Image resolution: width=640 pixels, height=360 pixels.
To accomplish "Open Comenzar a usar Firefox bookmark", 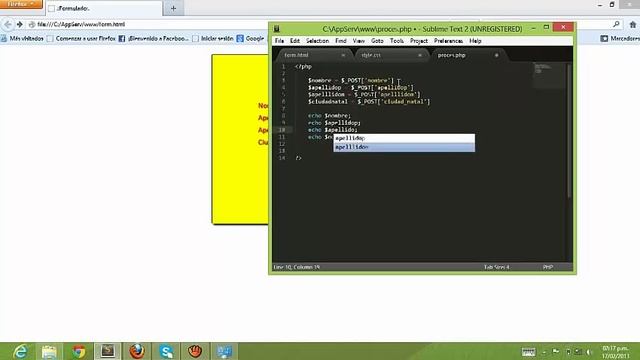I will coord(81,38).
